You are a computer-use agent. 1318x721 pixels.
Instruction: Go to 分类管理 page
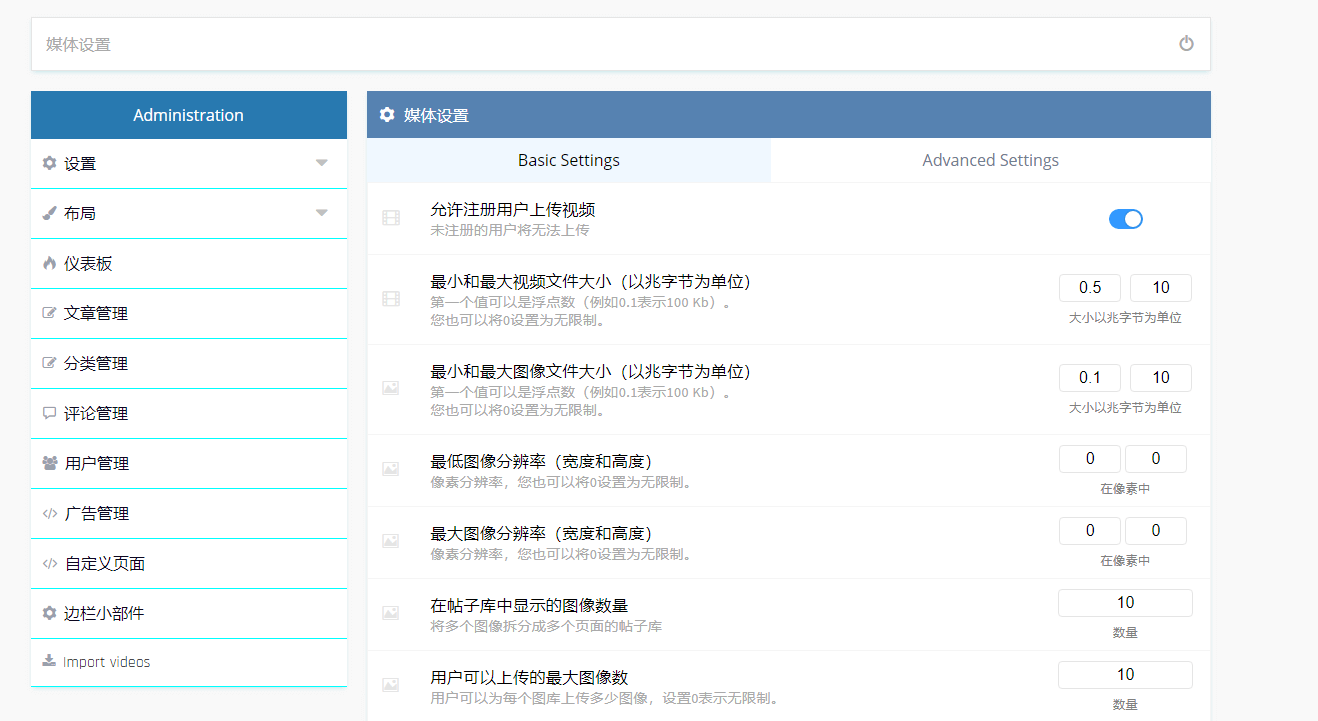189,364
